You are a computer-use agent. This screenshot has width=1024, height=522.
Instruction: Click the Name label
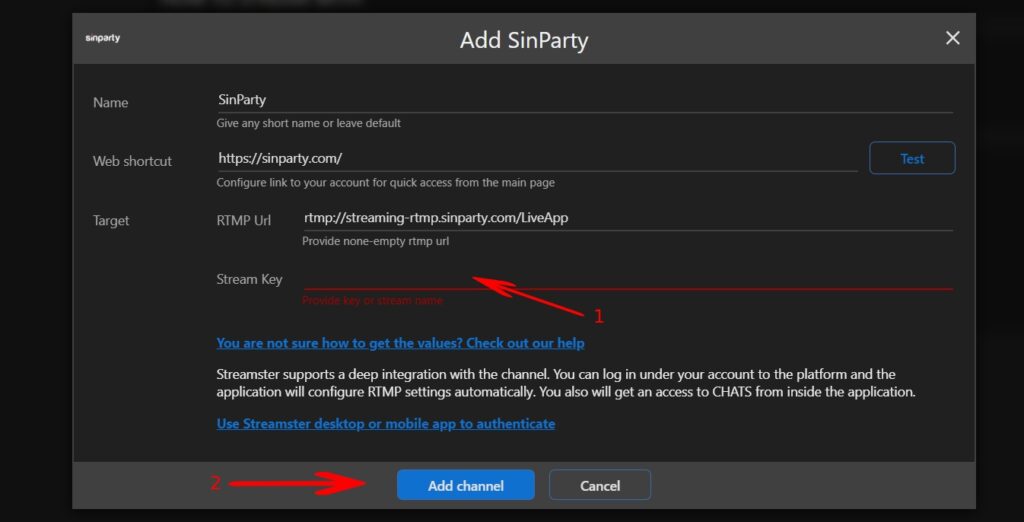point(110,103)
